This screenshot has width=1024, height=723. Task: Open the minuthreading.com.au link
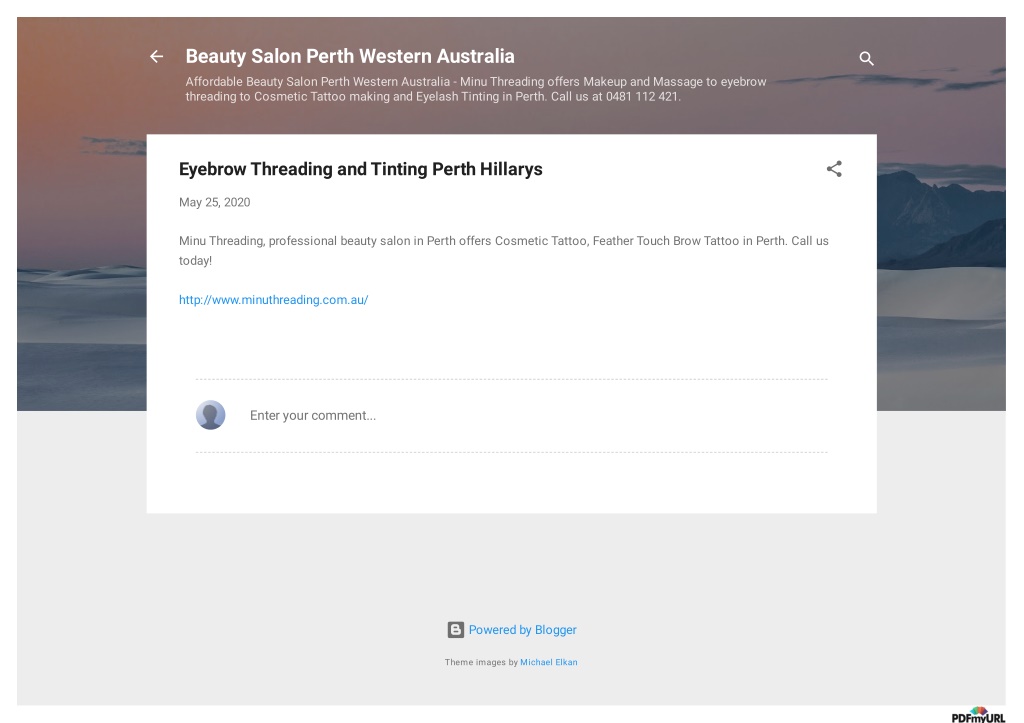(x=274, y=300)
